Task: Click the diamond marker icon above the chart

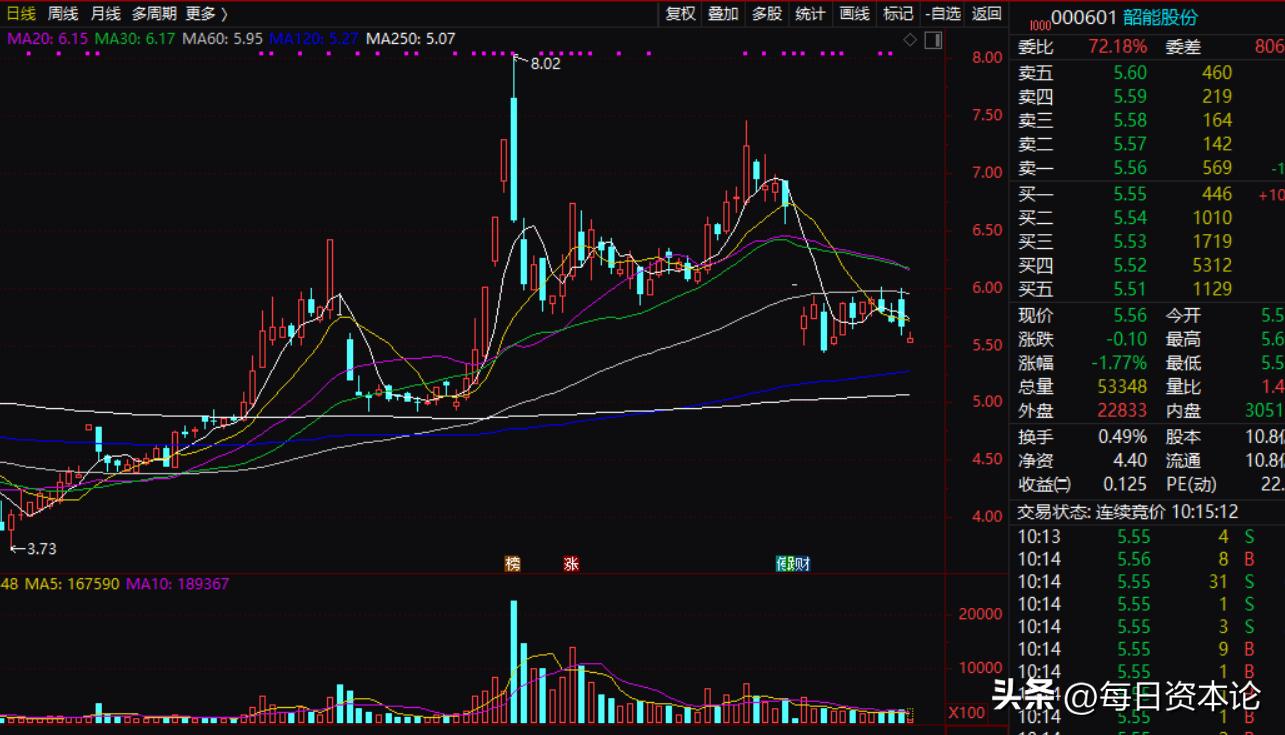Action: coord(909,40)
